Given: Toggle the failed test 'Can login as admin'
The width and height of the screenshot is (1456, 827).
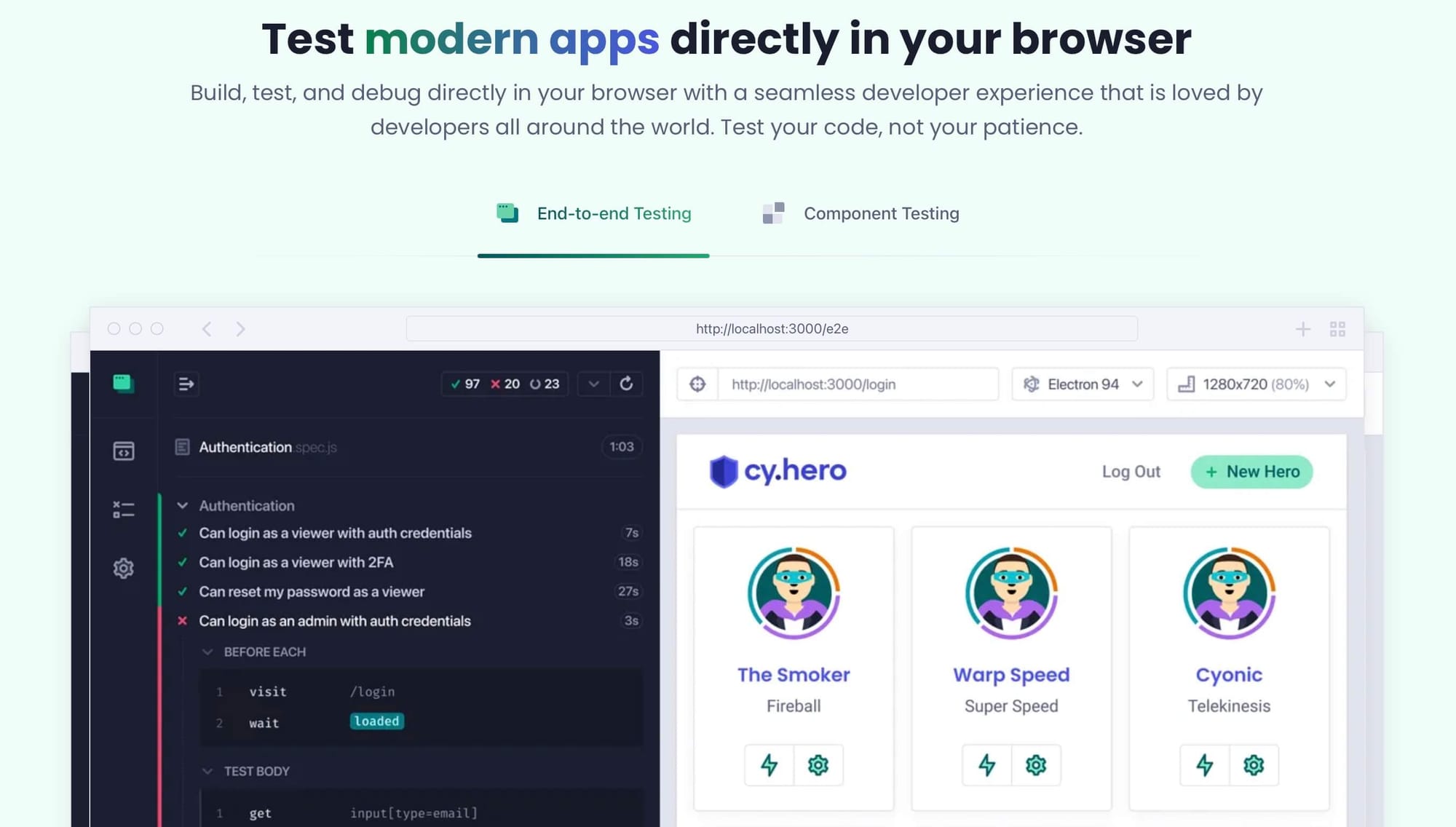Looking at the screenshot, I should 335,620.
